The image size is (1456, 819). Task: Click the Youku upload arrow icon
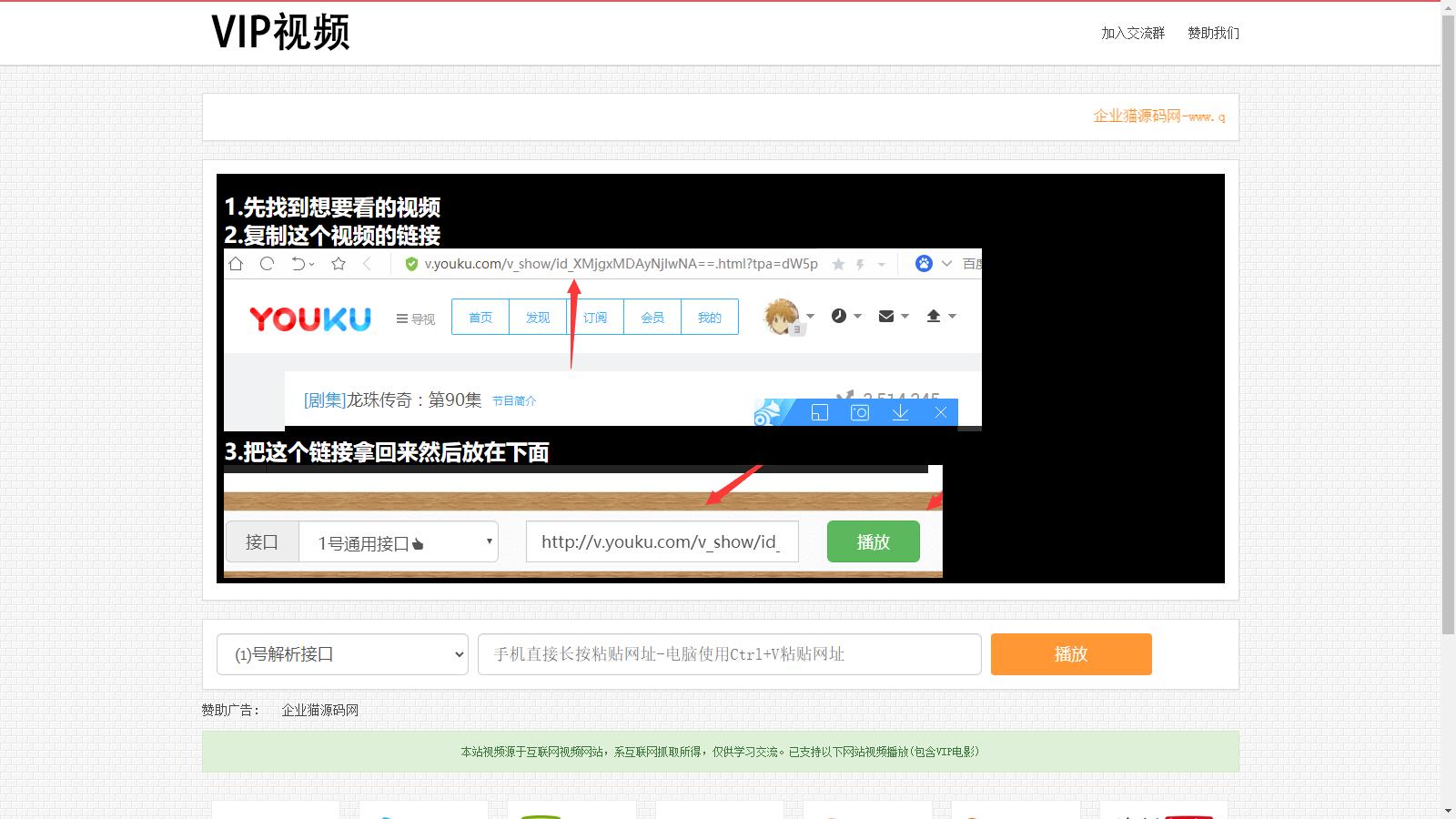[x=934, y=316]
